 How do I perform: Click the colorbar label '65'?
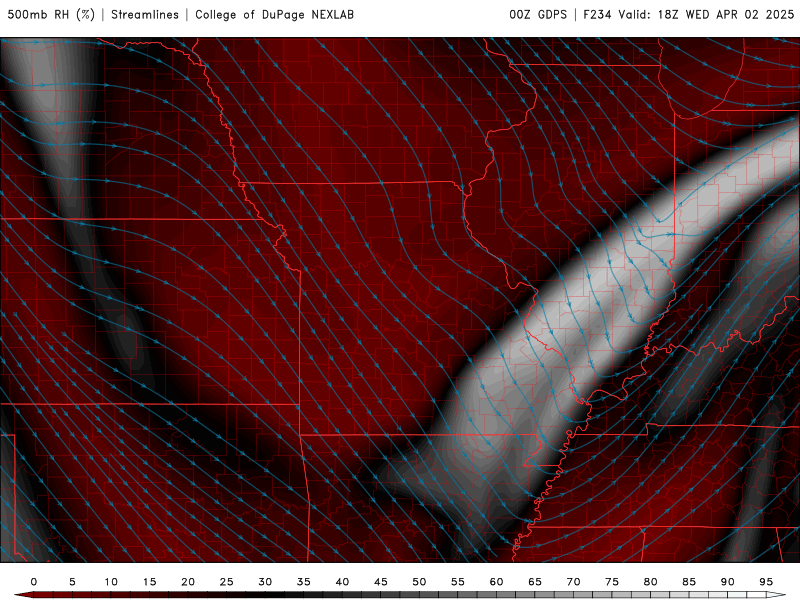[535, 582]
